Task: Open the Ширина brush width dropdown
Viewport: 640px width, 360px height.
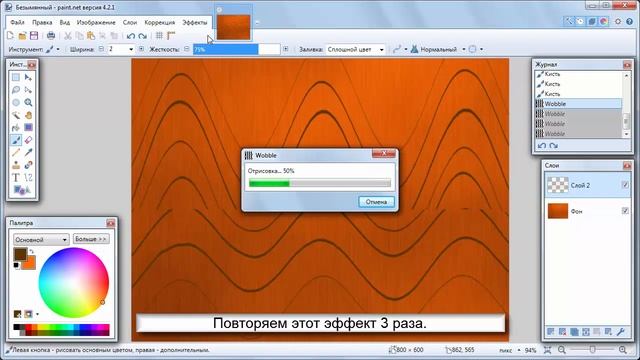Action: pos(131,49)
